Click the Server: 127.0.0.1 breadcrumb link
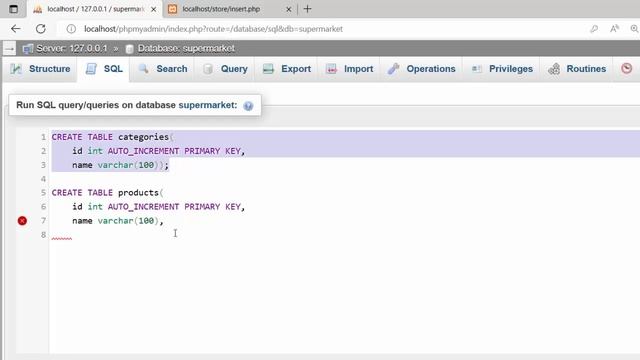The height and width of the screenshot is (360, 640). click(71, 49)
